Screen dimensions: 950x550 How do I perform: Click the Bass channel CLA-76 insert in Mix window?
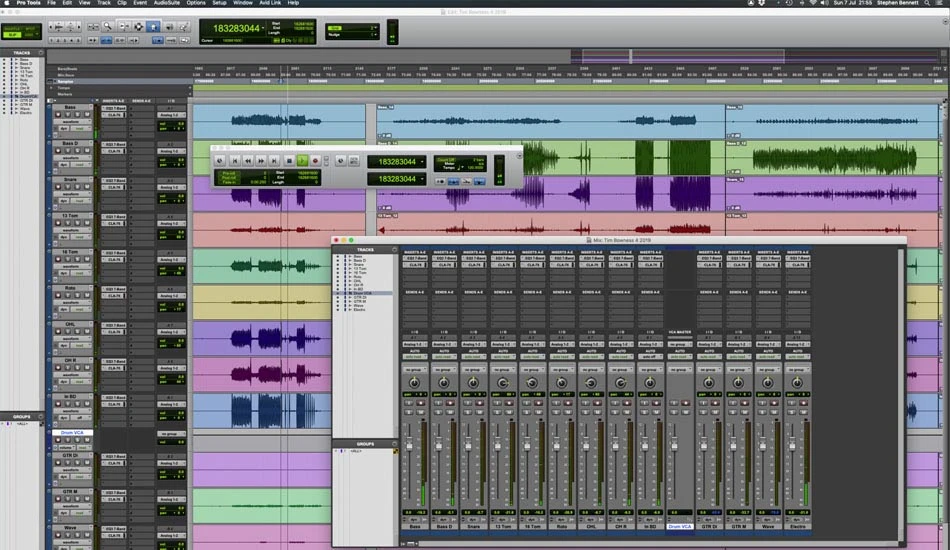click(415, 265)
